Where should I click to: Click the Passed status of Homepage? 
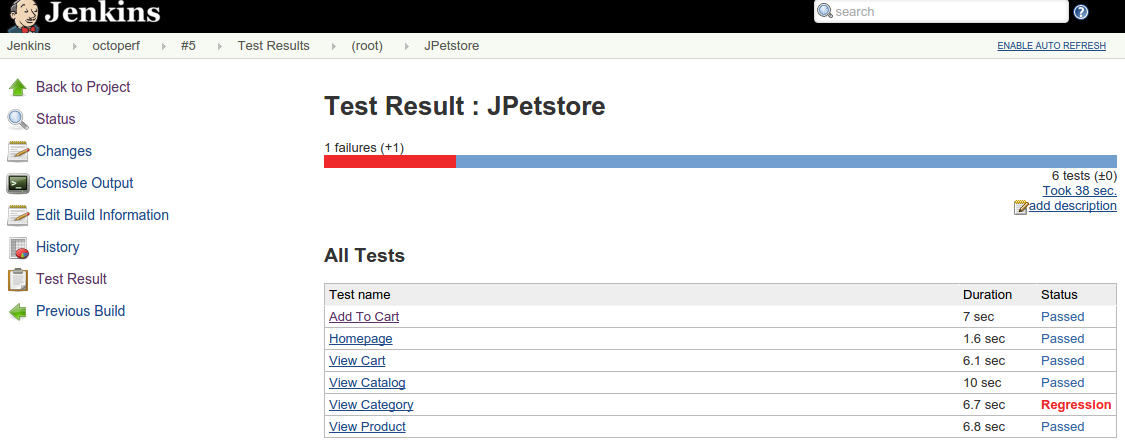pos(1063,339)
